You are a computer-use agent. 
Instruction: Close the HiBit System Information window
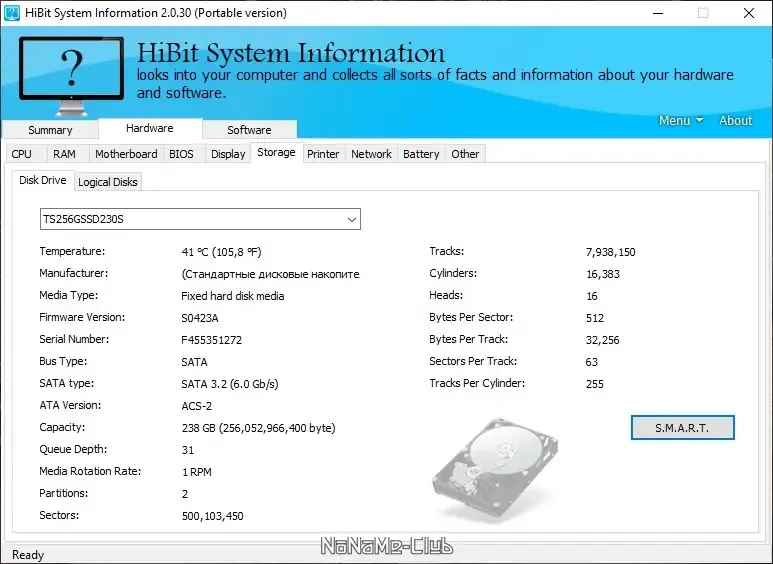tap(748, 13)
